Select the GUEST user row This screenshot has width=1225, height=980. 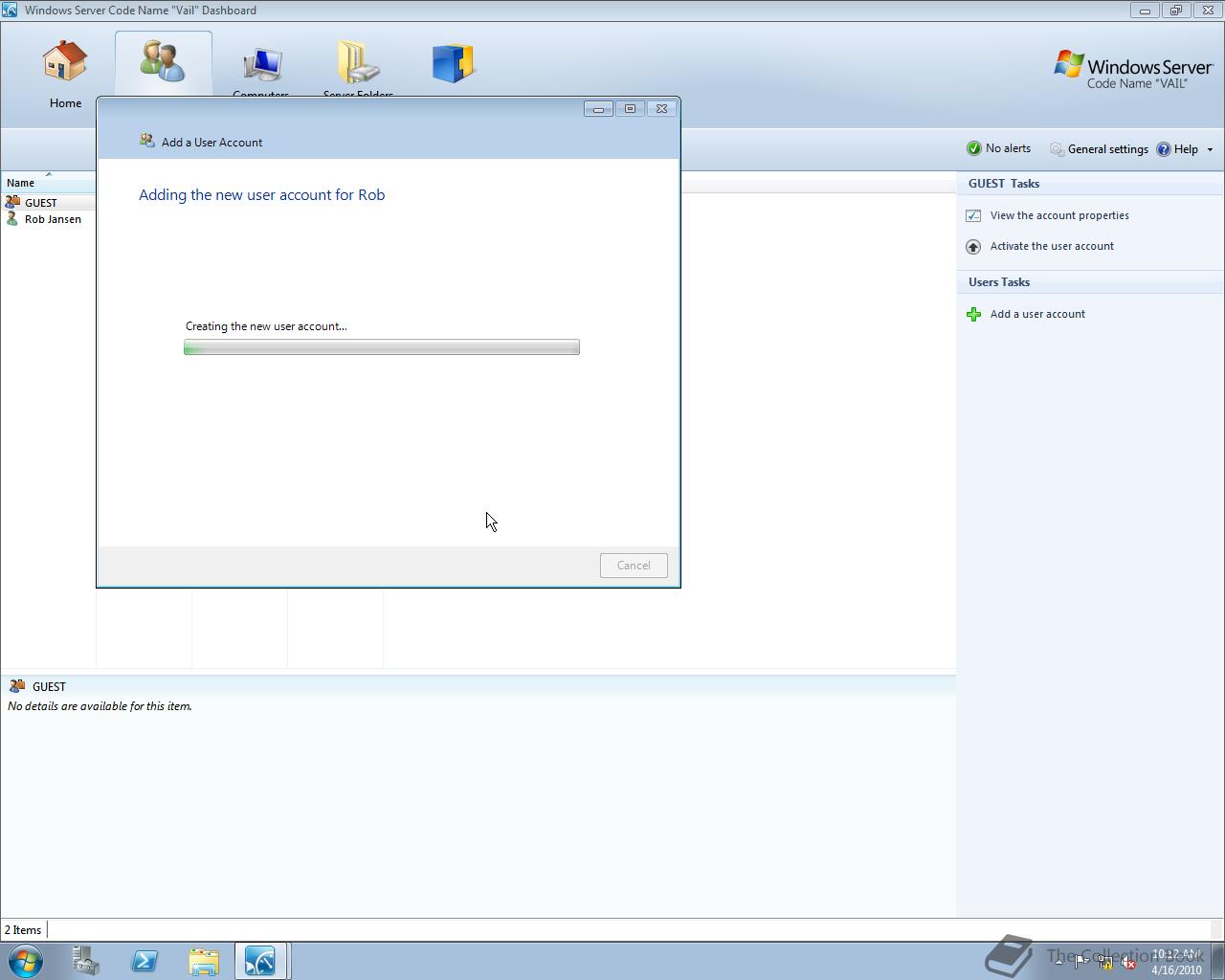(x=48, y=203)
